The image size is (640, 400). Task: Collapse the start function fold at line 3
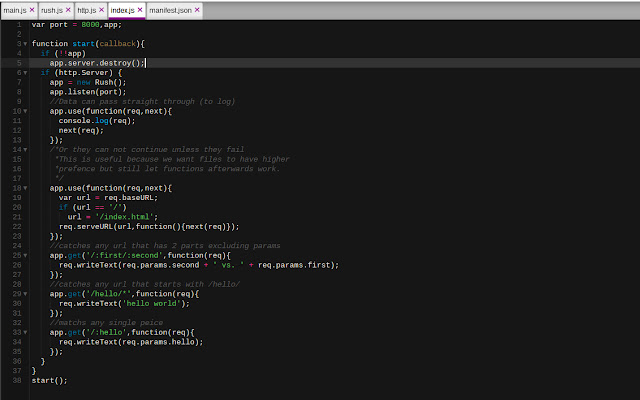pyautogui.click(x=25, y=44)
